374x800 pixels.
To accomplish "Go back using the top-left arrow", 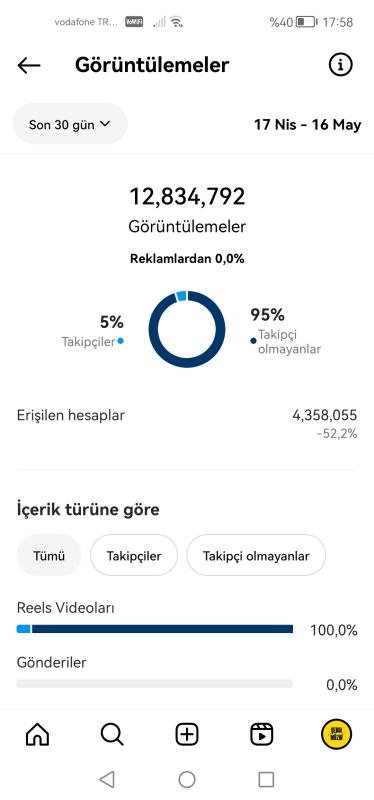I will coord(29,65).
